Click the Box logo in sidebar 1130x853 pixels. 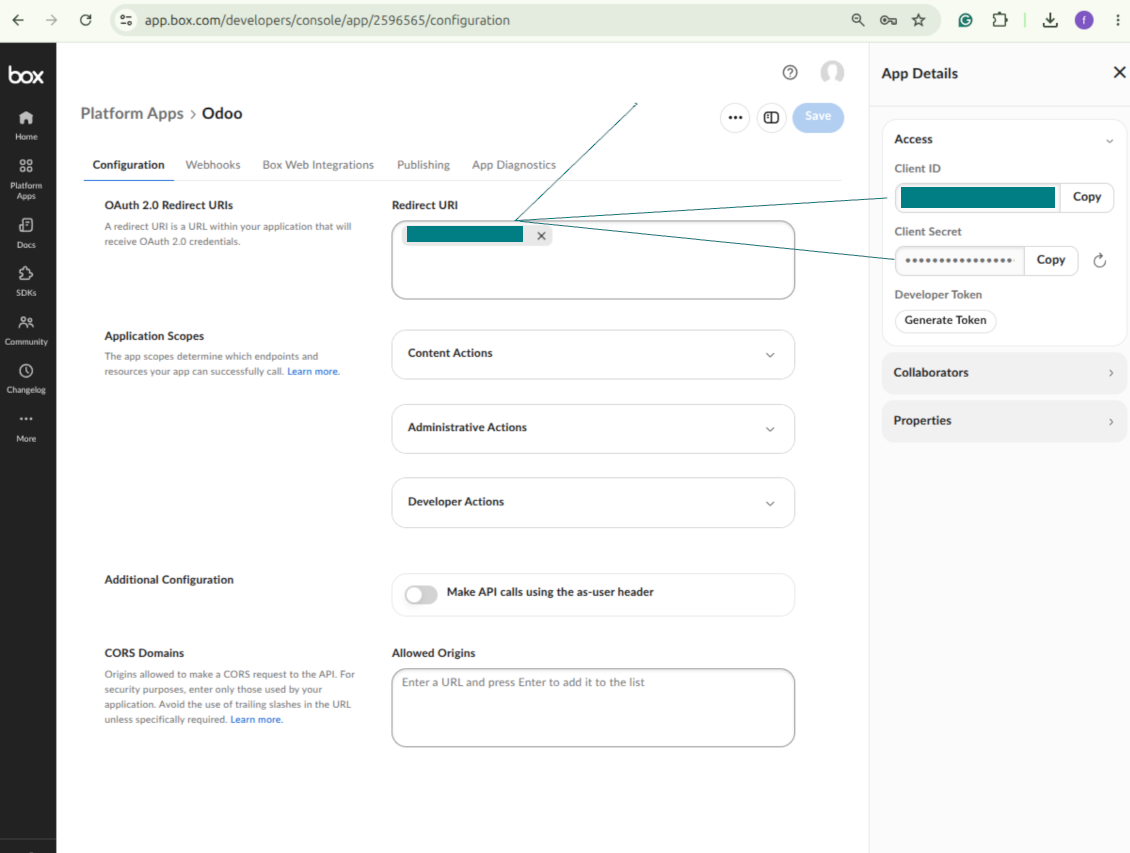tap(26, 75)
